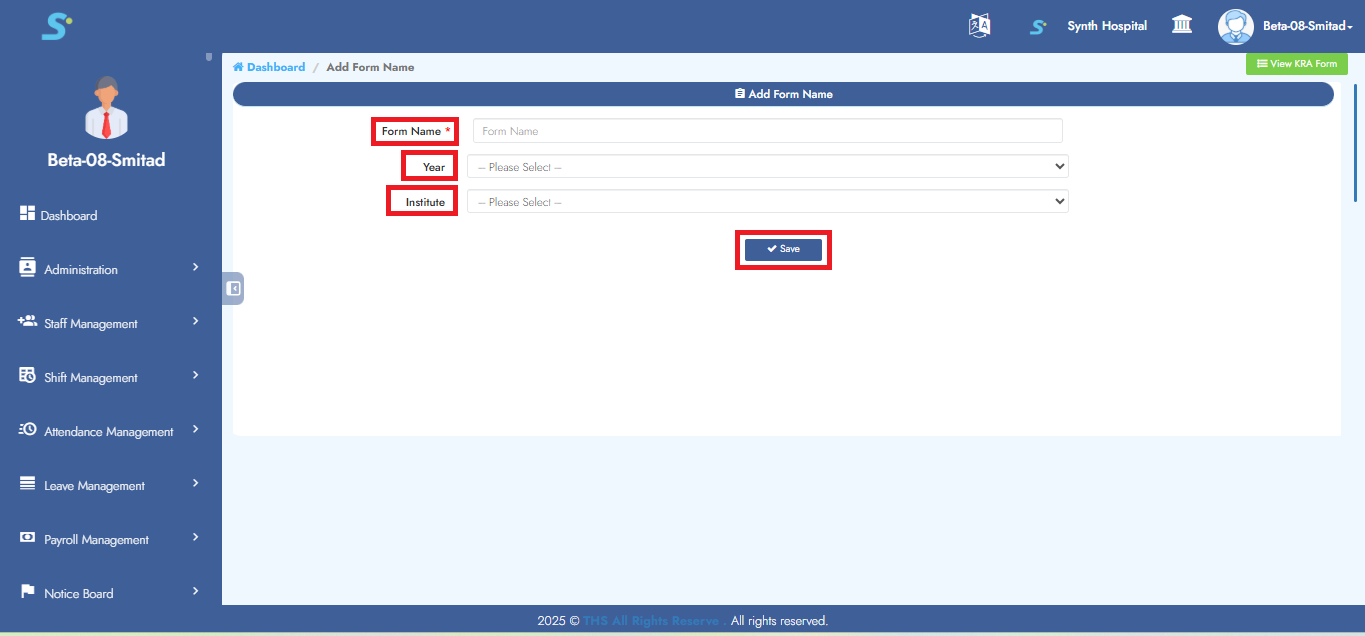The width and height of the screenshot is (1365, 636).
Task: Open Leave Management in the sidebar
Action: click(94, 486)
